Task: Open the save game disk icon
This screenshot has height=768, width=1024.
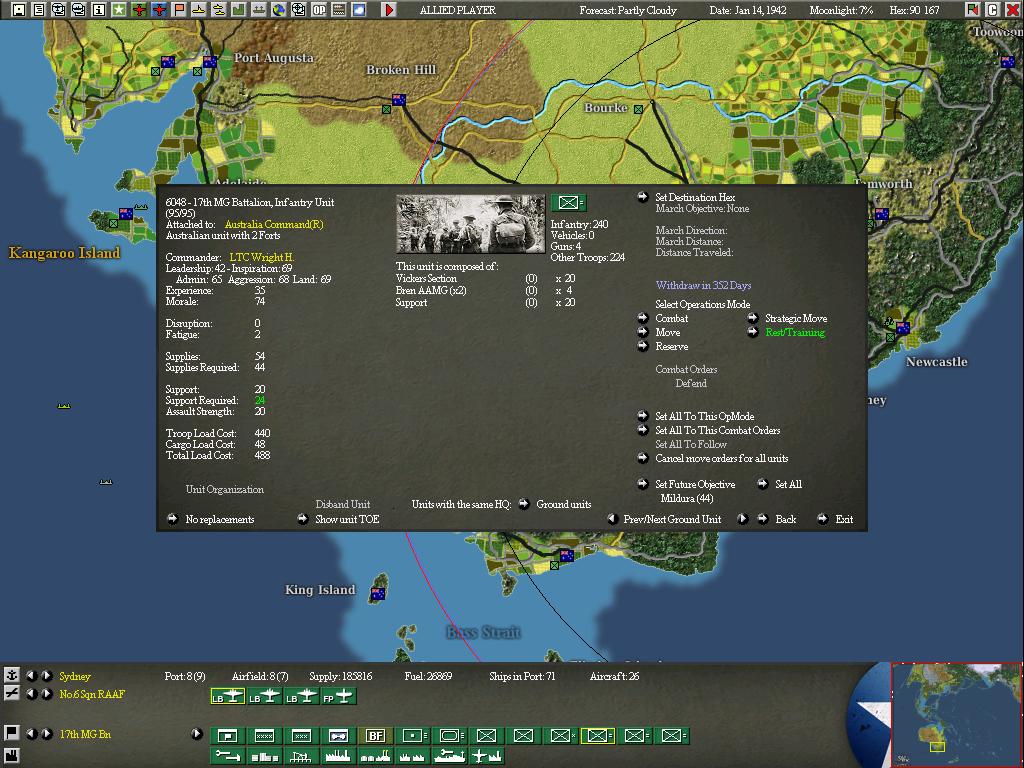Action: point(18,9)
